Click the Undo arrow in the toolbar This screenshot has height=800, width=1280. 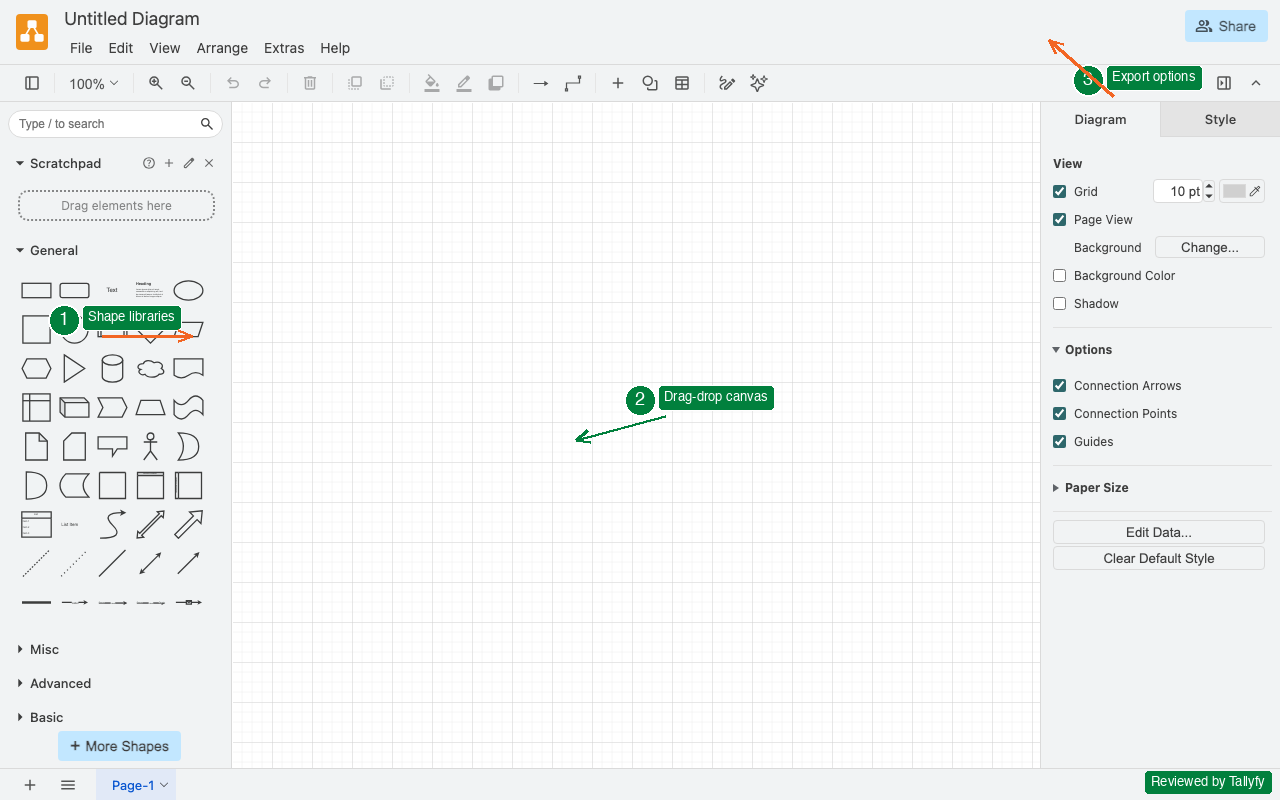[233, 83]
